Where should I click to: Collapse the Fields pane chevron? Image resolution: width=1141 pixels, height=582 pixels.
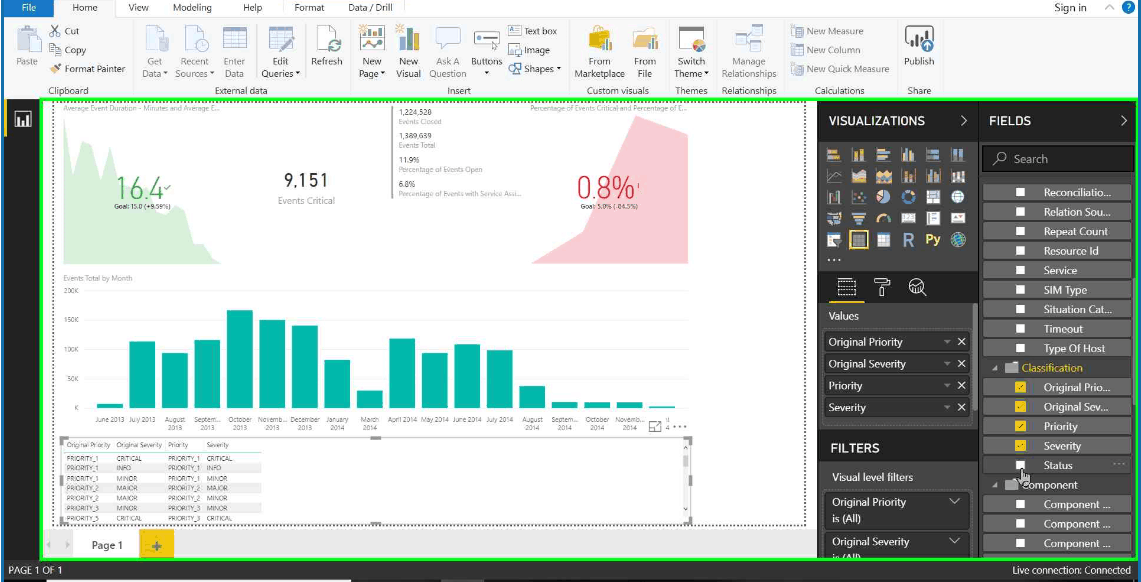(1124, 121)
